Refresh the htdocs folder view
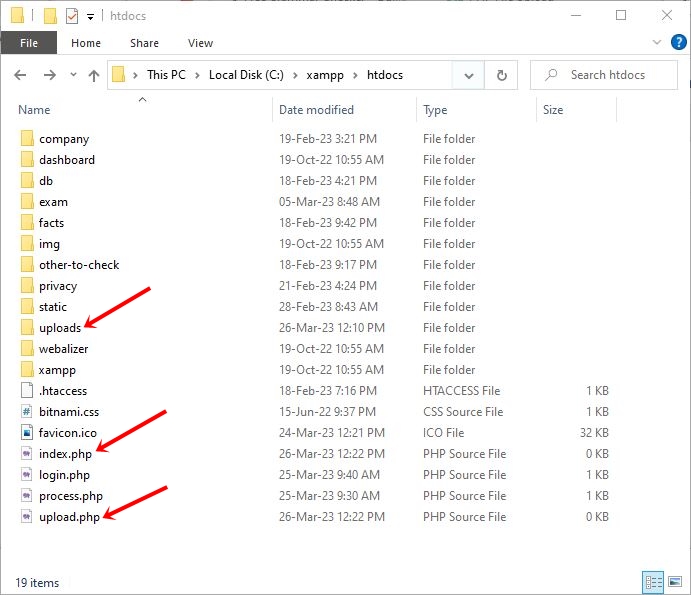The width and height of the screenshot is (691, 595). coord(502,75)
